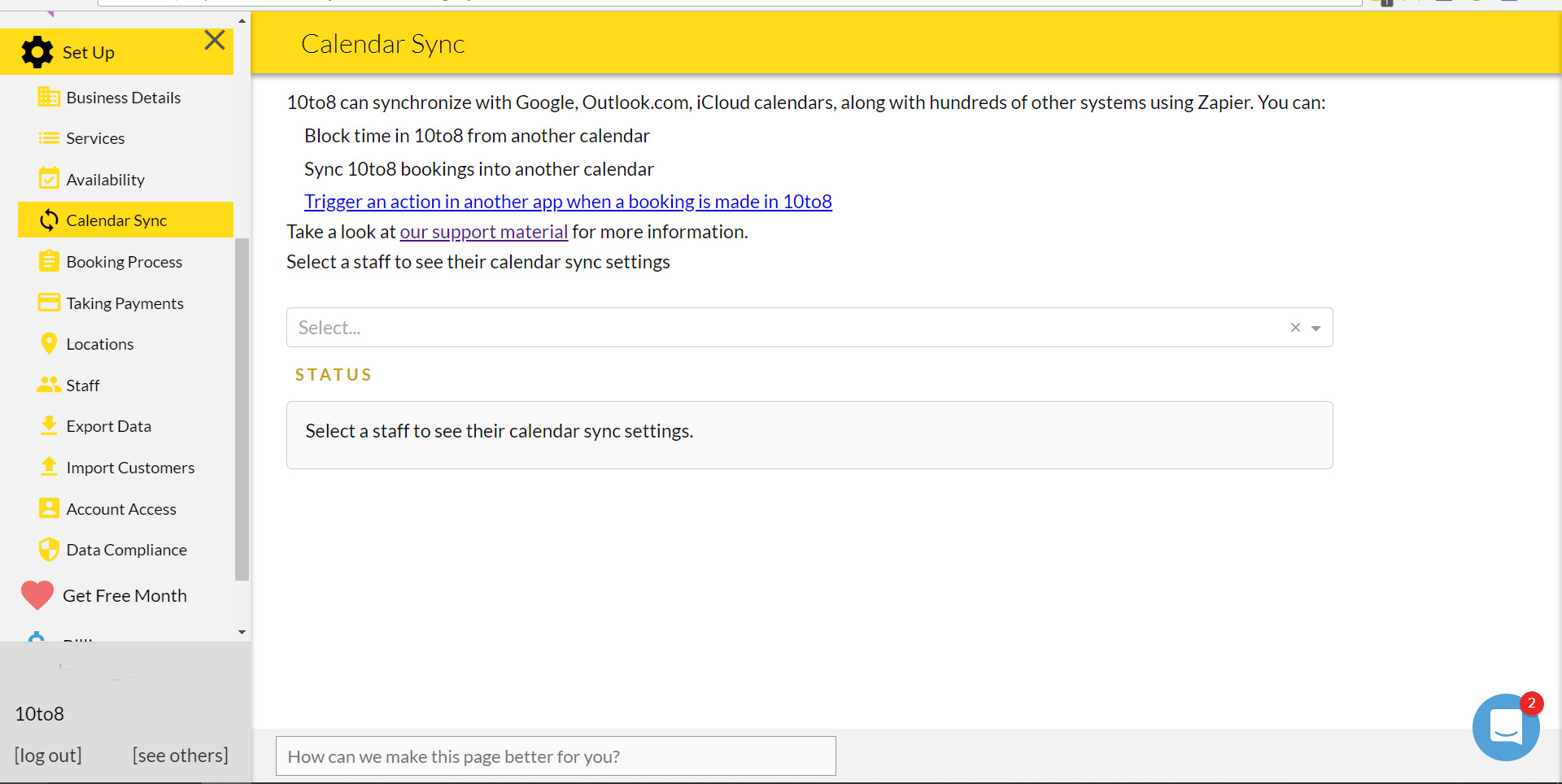Open the Zapier trigger action link
Image resolution: width=1562 pixels, height=784 pixels.
pyautogui.click(x=568, y=202)
